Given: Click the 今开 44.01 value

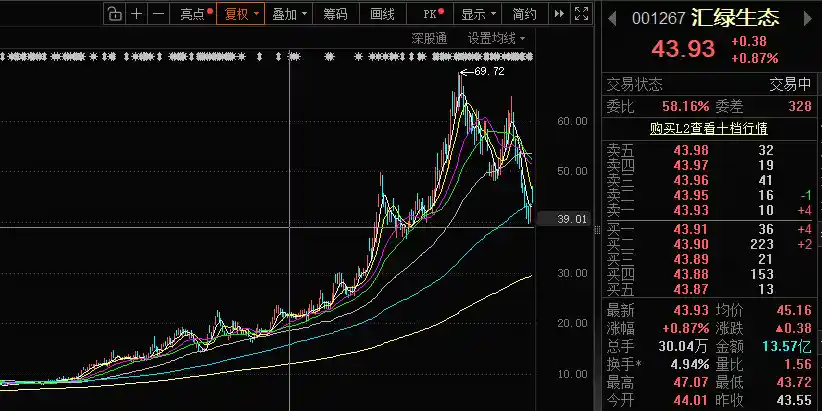Looking at the screenshot, I should coord(691,400).
